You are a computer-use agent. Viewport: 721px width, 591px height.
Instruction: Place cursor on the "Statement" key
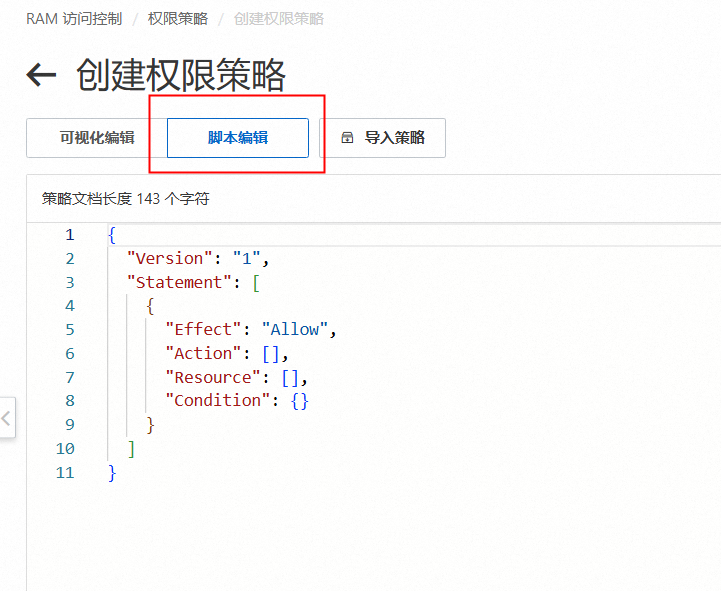click(179, 283)
